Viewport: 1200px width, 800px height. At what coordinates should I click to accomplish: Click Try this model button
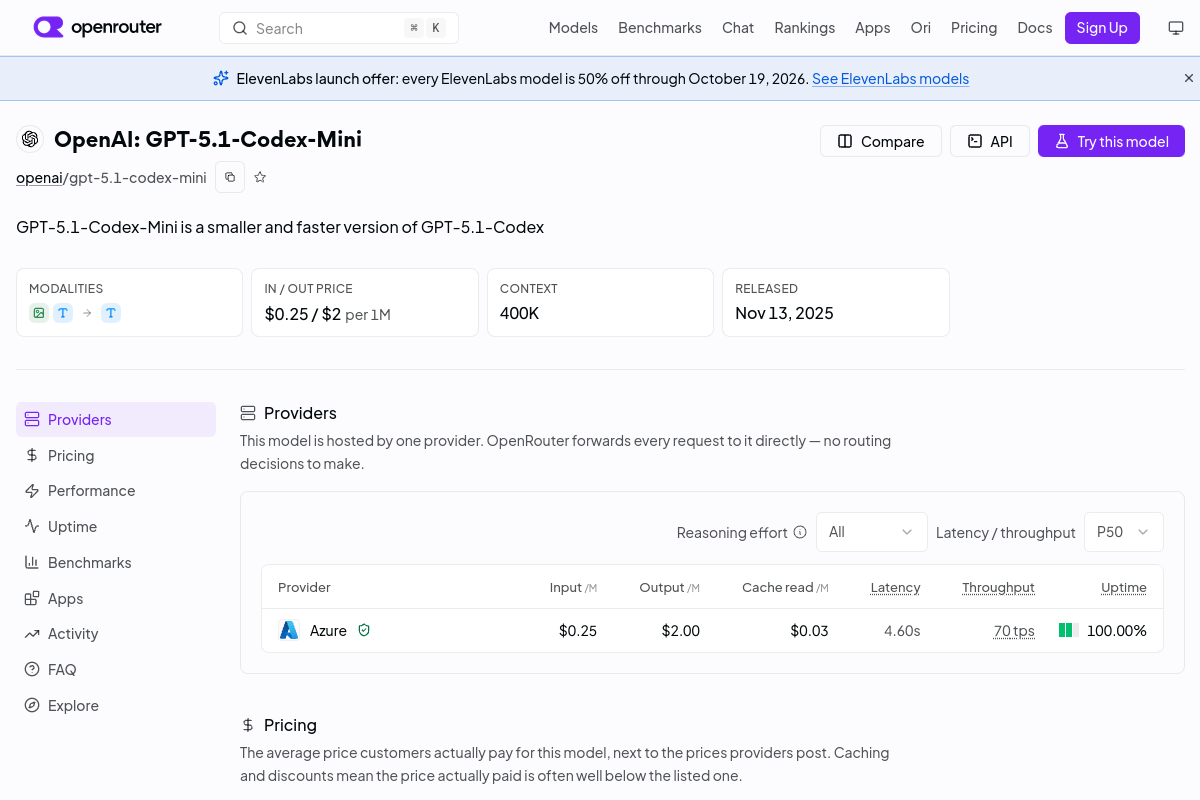tap(1111, 141)
